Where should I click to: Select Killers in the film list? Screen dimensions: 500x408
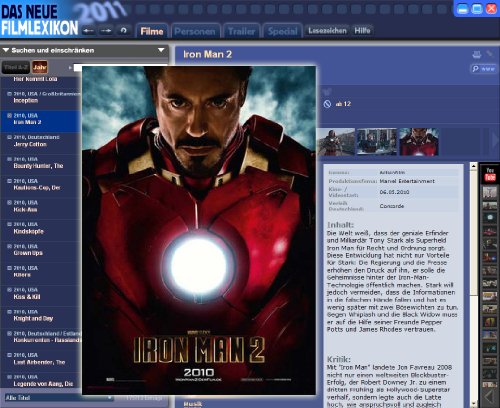(41, 272)
